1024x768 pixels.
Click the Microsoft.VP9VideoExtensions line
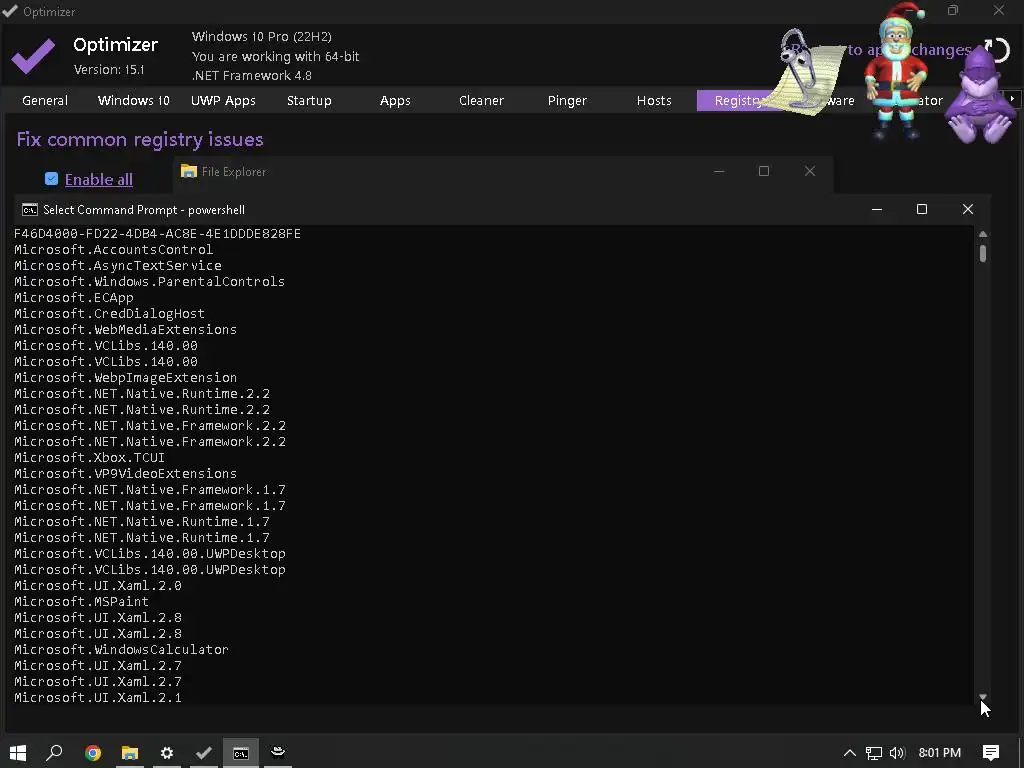[x=125, y=473]
